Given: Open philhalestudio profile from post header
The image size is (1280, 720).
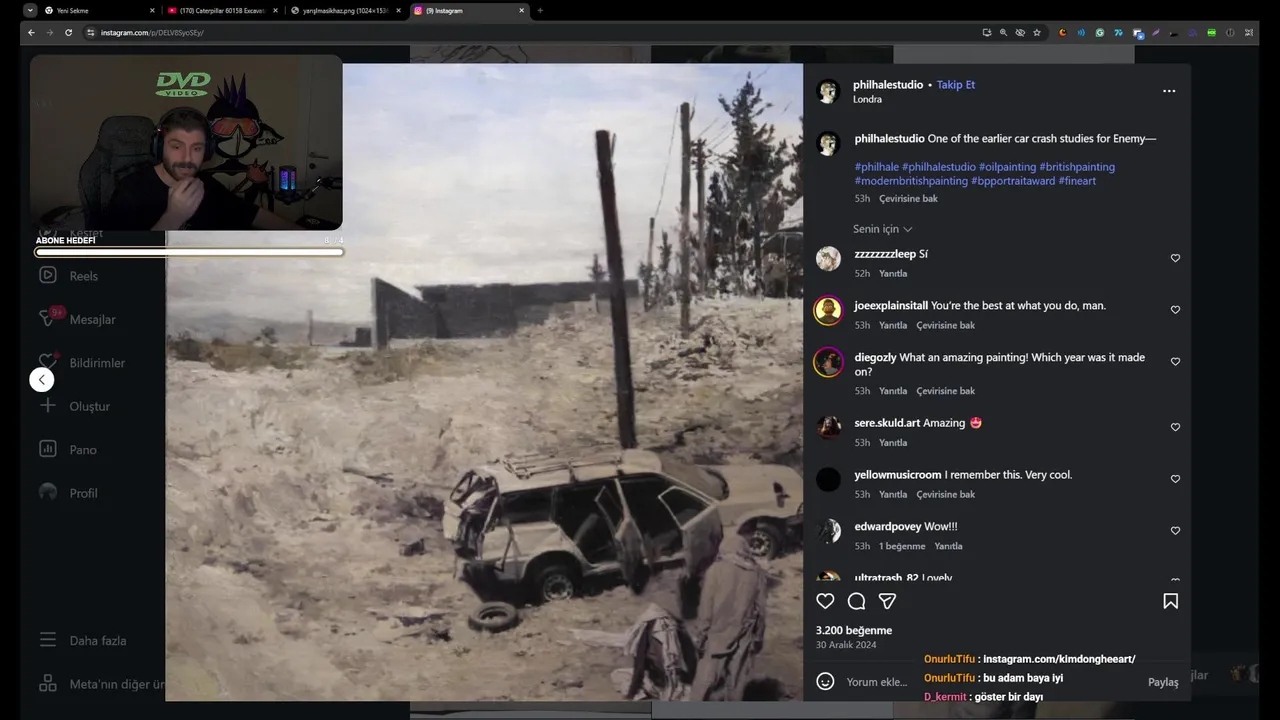Looking at the screenshot, I should point(888,85).
